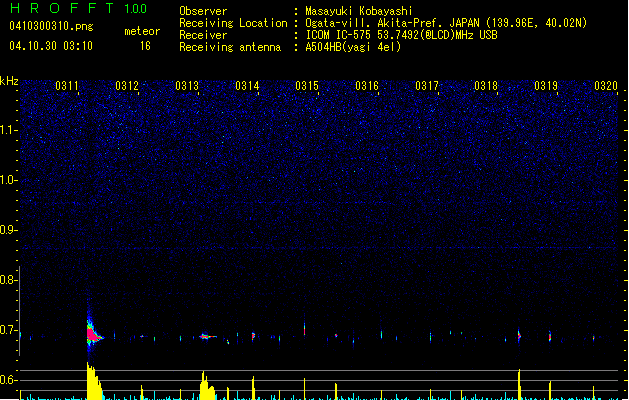Image resolution: width=629 pixels, height=400 pixels.
Task: Click receiver value ICOM IC-575 53.7492 MHz
Action: coord(402,35)
